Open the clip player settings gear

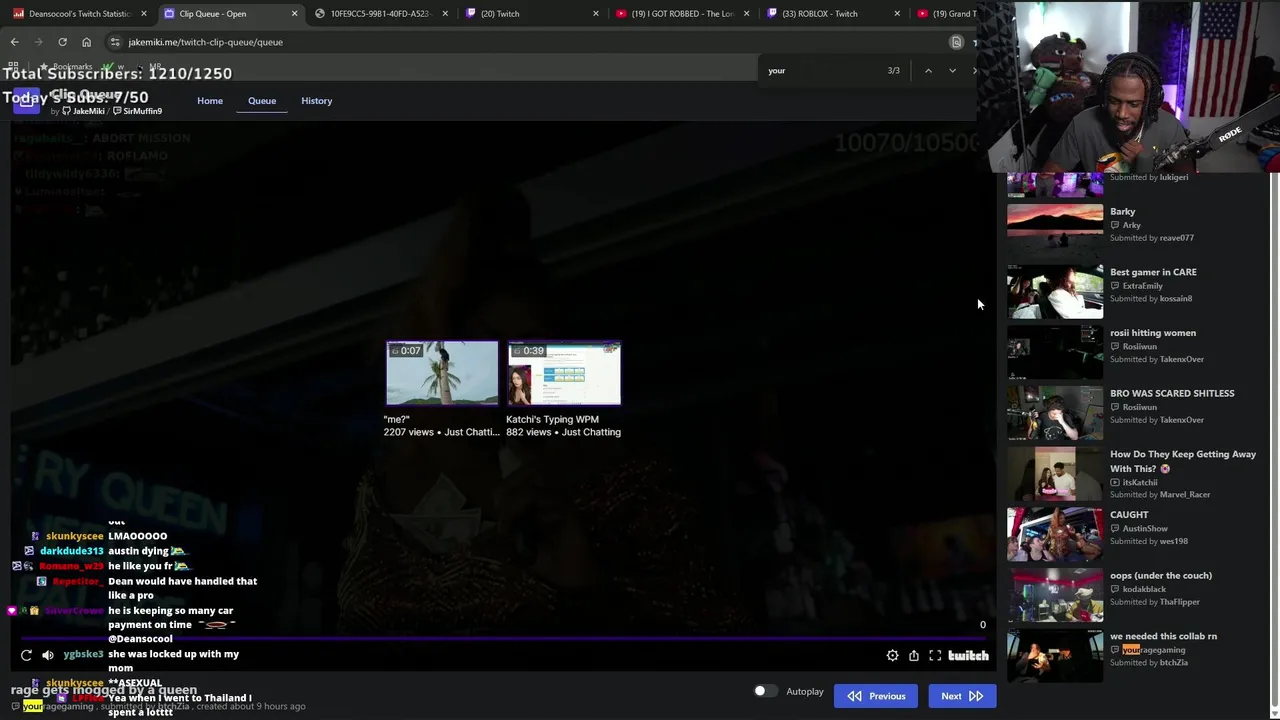click(892, 655)
